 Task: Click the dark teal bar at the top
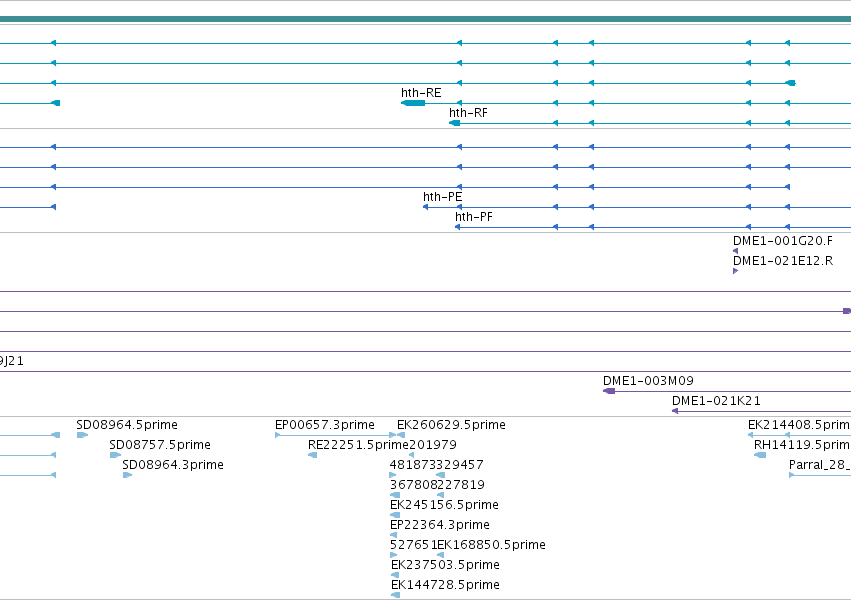tap(426, 20)
